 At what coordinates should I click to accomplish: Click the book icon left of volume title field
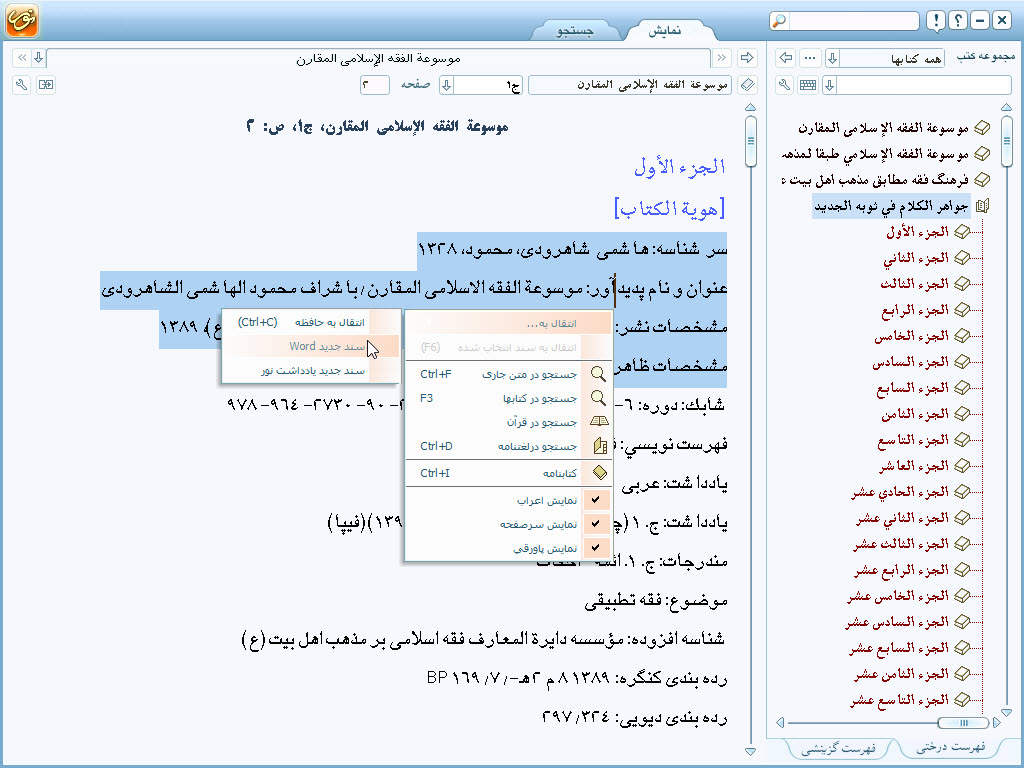coord(748,85)
